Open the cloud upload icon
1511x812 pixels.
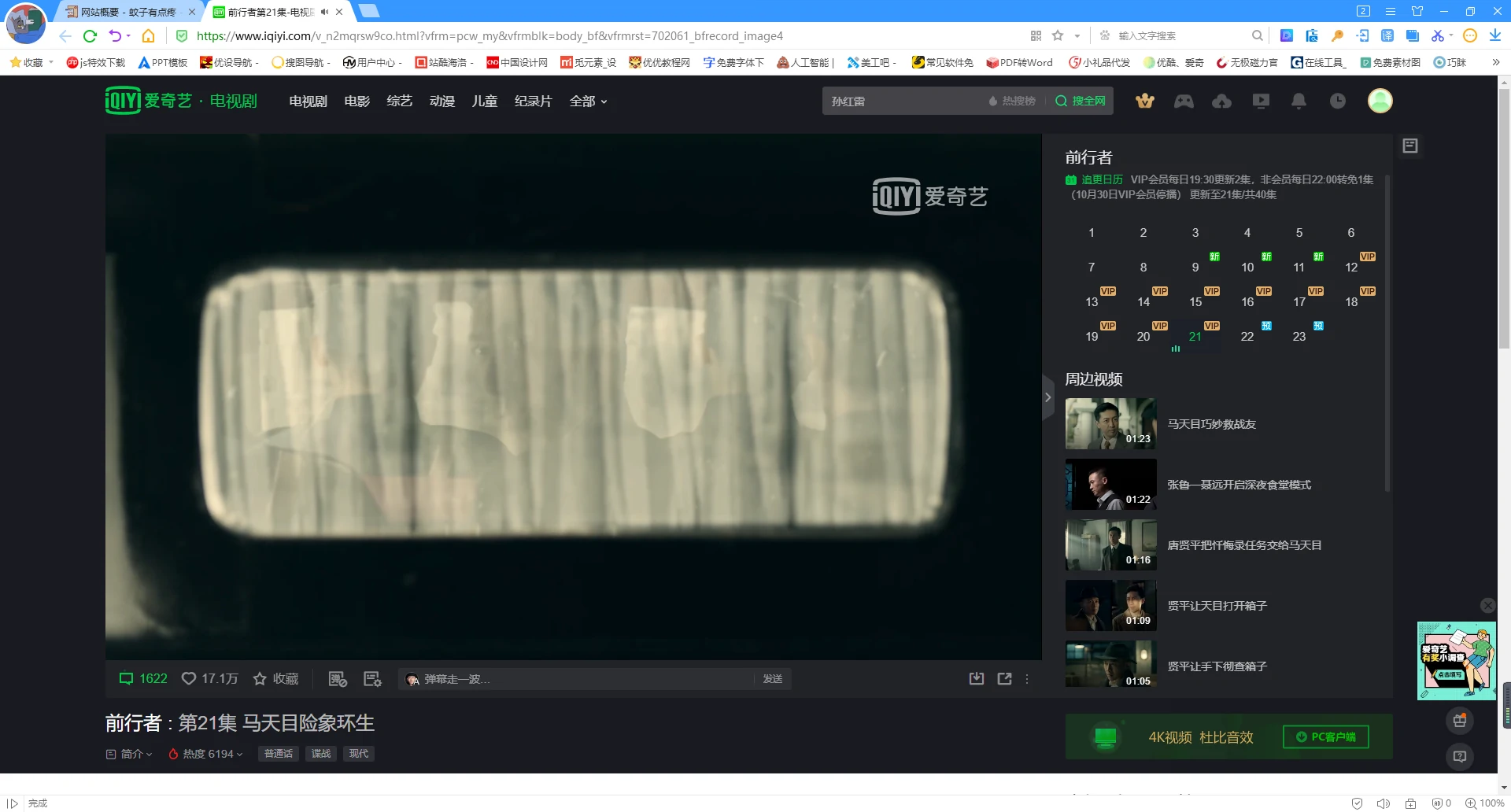pos(1221,101)
